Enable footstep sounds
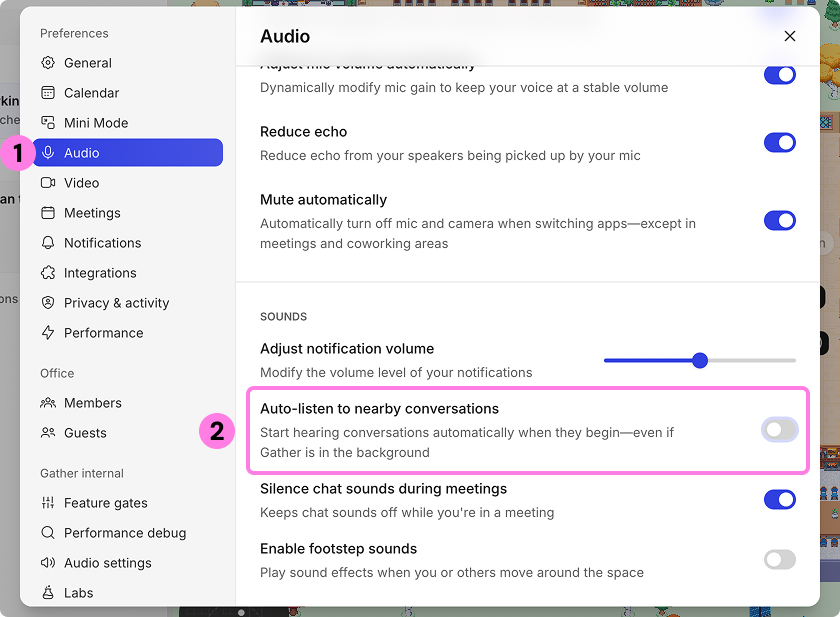 780,559
